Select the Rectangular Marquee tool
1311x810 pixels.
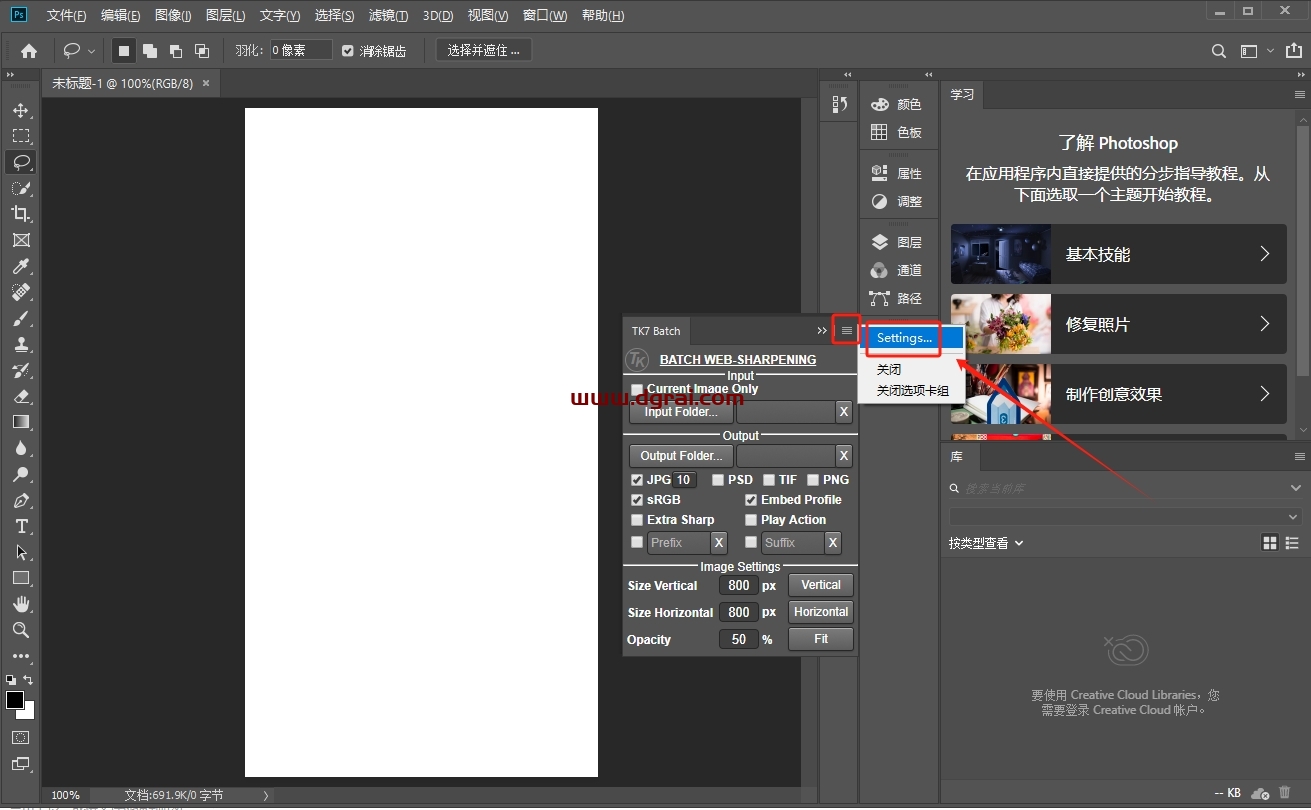[21, 136]
